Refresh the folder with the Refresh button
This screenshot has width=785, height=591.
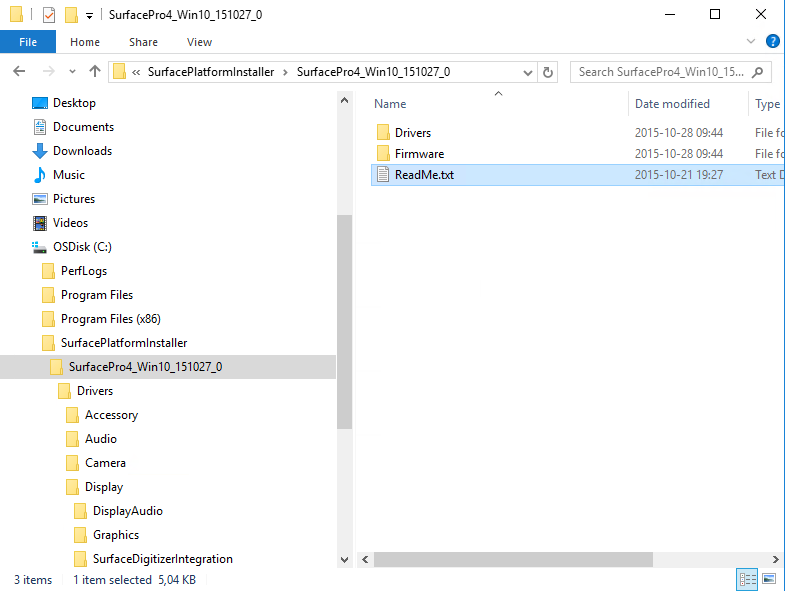(x=548, y=72)
